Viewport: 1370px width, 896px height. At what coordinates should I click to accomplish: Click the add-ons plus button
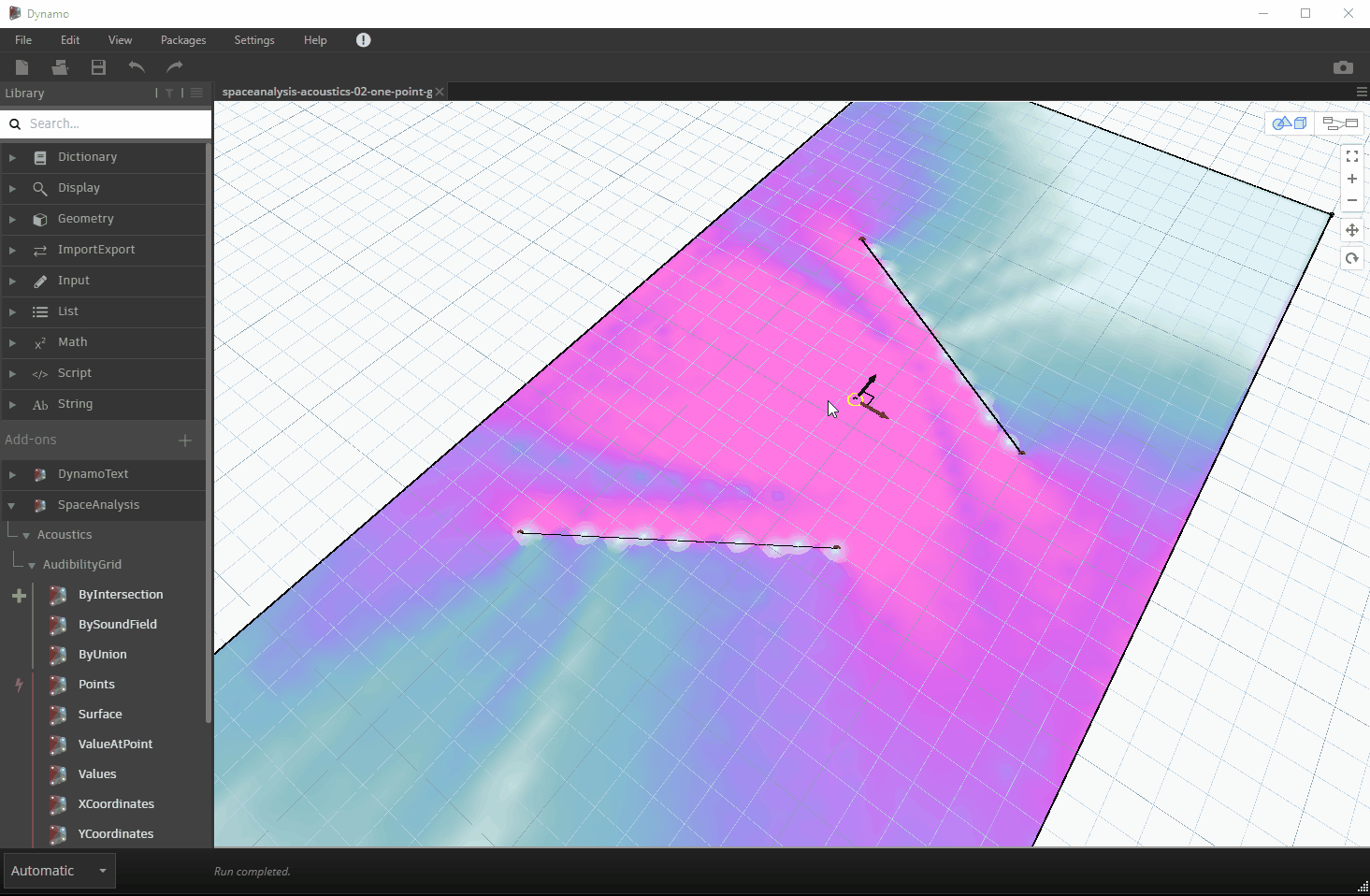coord(185,441)
